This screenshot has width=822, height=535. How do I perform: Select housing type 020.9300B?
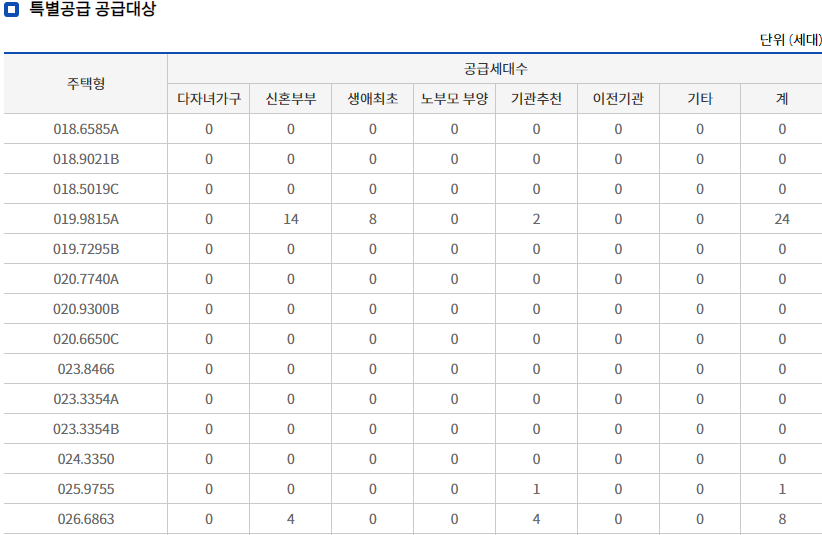coord(86,309)
